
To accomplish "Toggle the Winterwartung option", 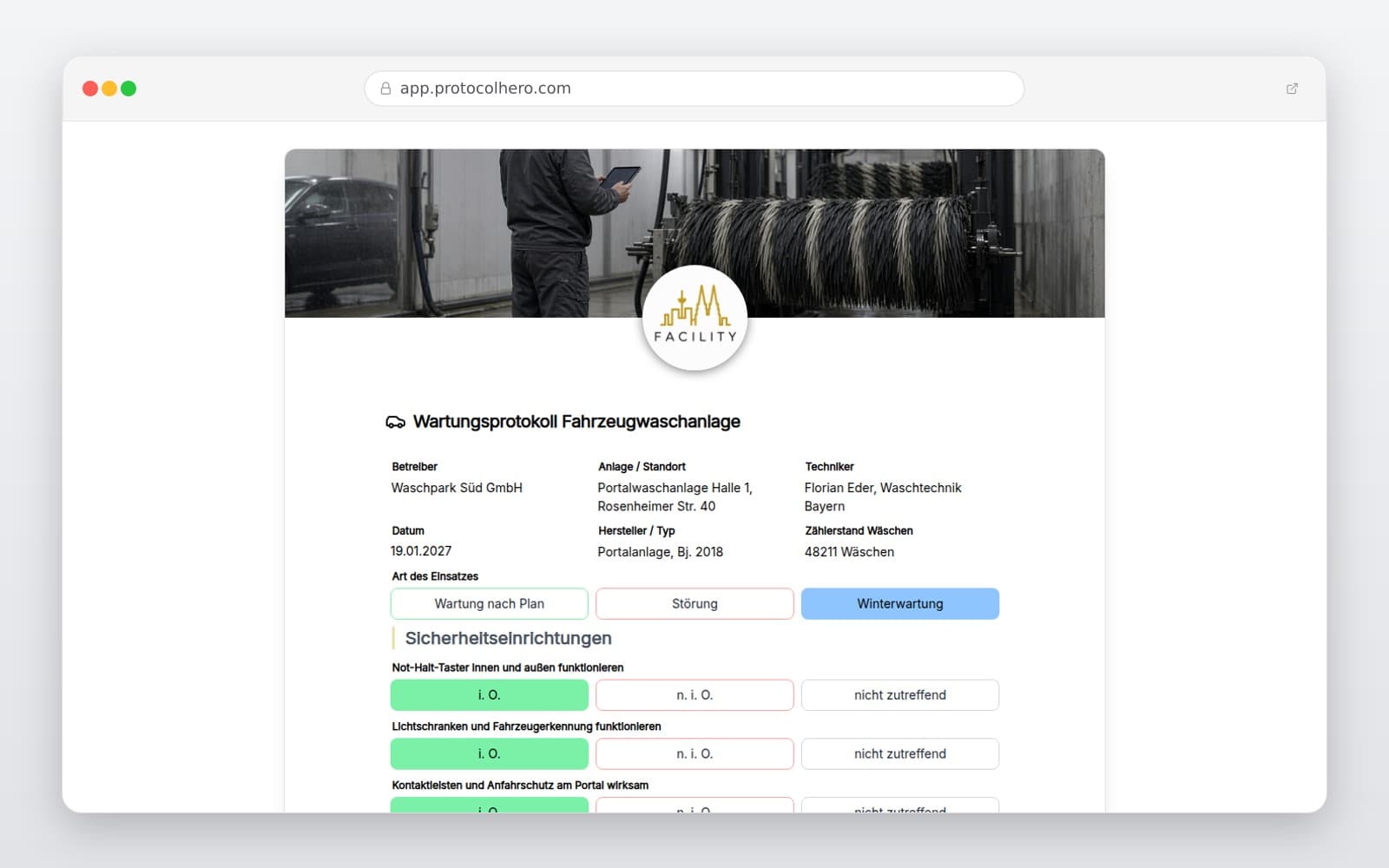I will [x=900, y=604].
